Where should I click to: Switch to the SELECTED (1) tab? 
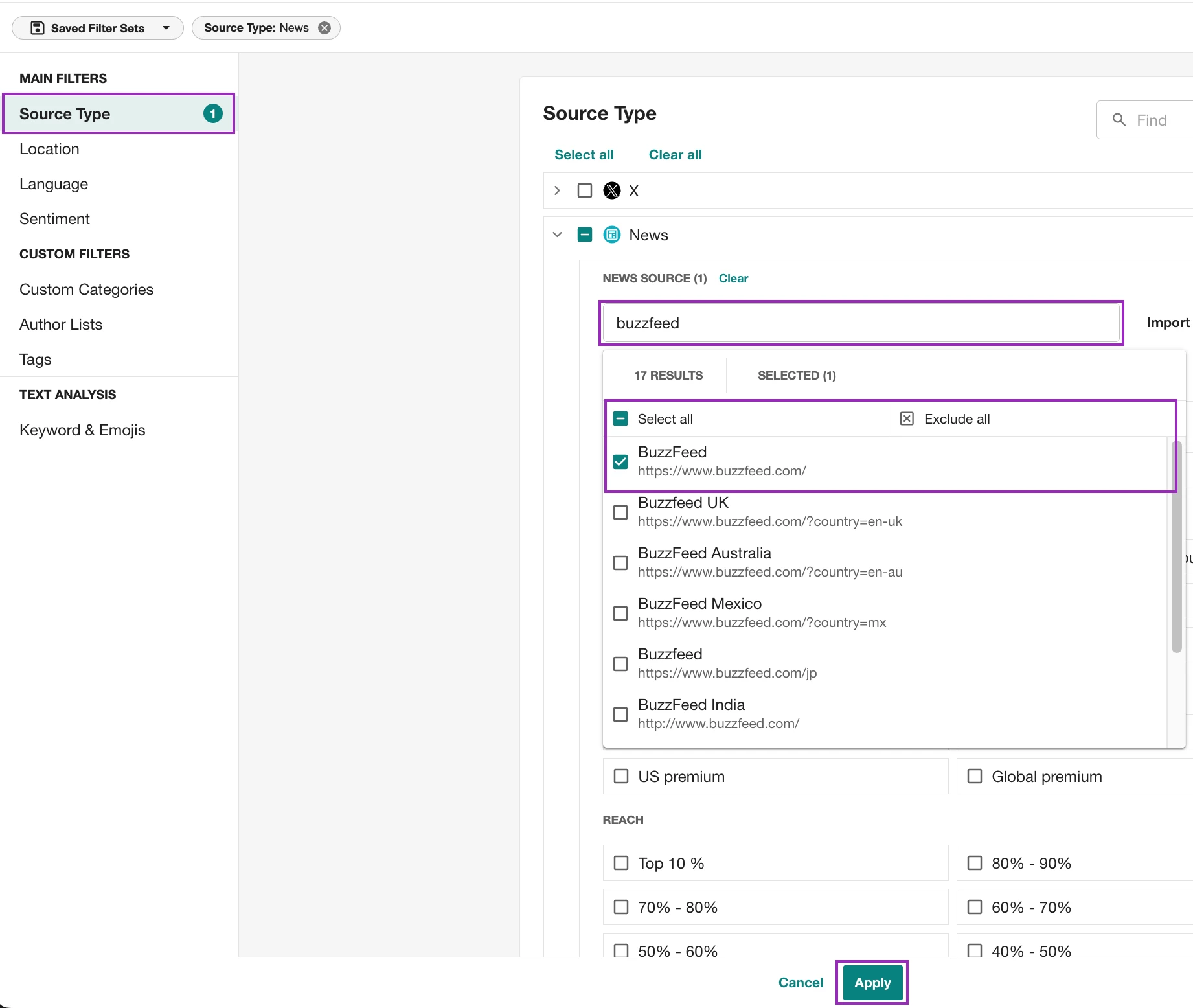(x=797, y=376)
